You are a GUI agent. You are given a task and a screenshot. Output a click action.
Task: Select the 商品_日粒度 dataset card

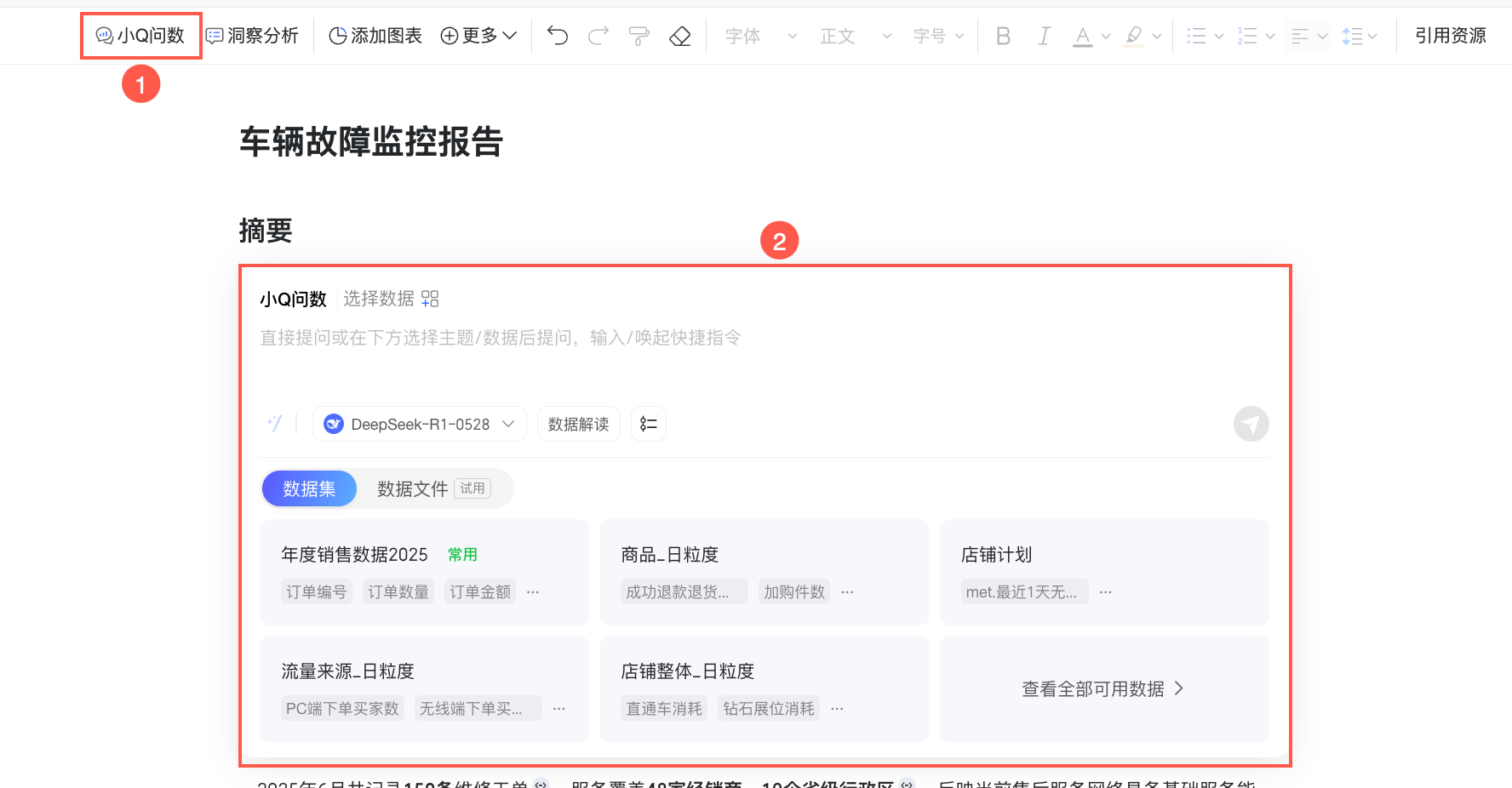[x=764, y=572]
